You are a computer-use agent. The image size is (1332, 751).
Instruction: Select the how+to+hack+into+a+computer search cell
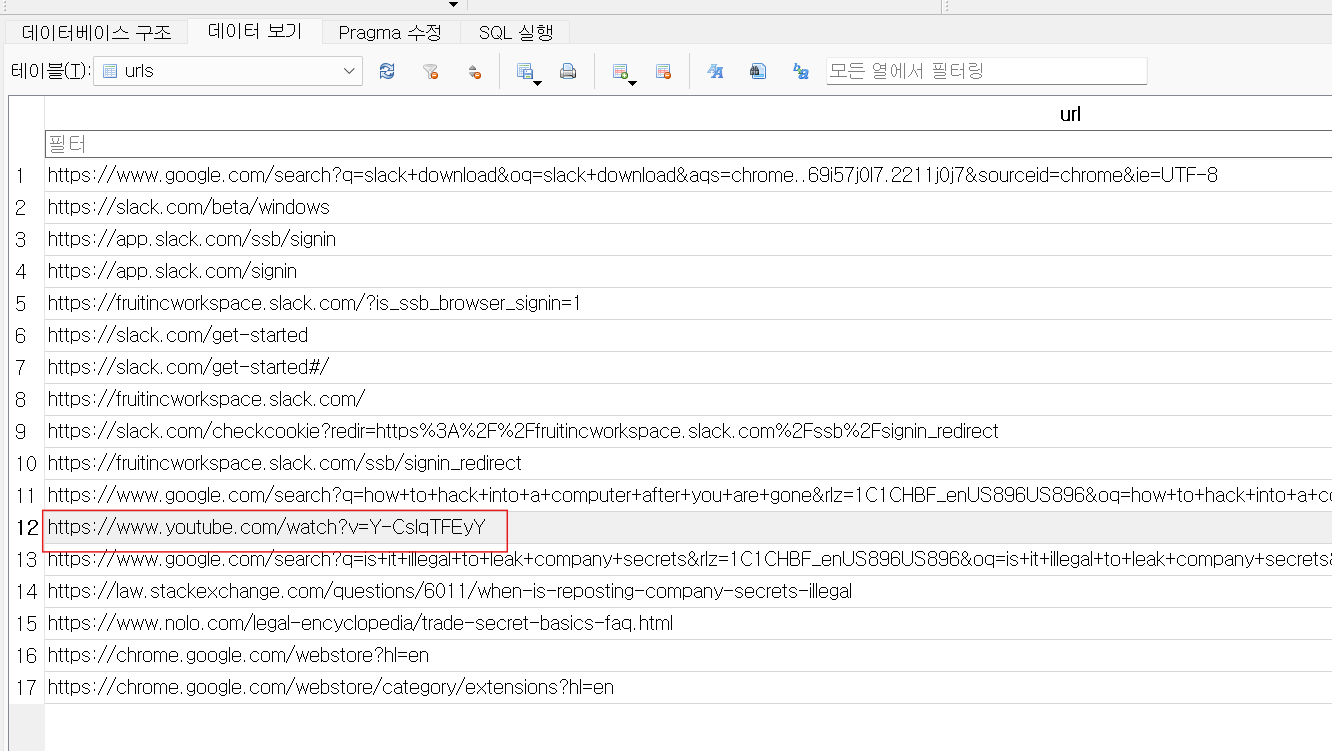(688, 495)
